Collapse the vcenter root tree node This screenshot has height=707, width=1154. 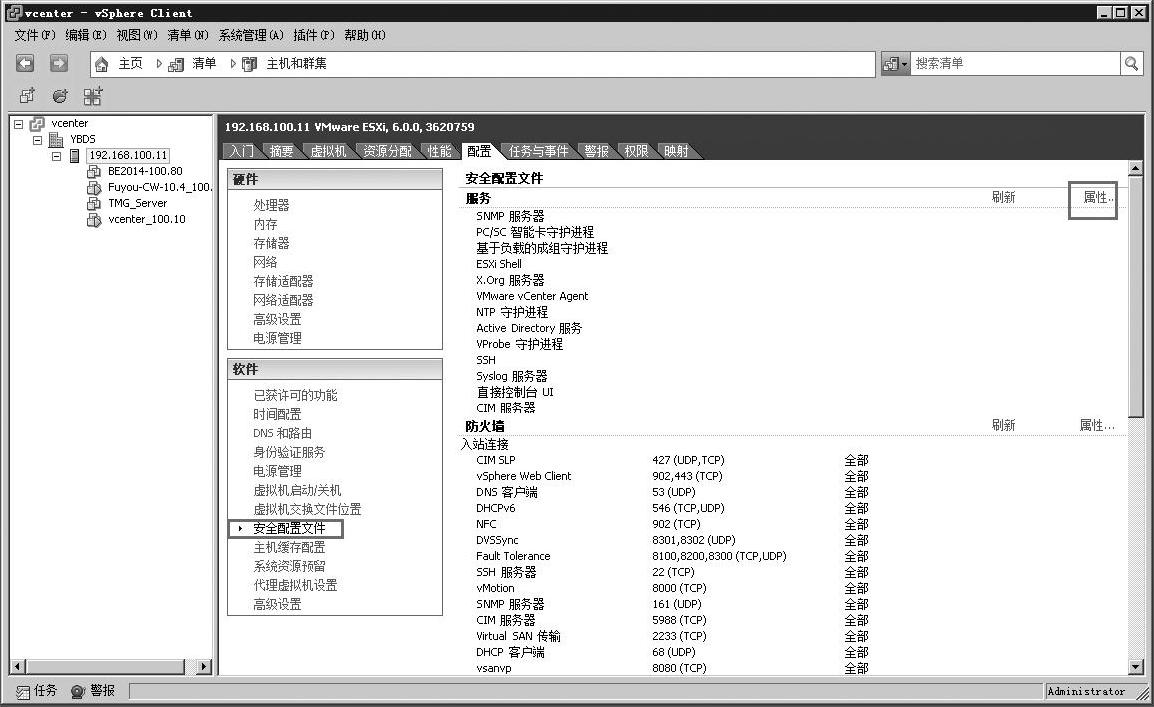(x=19, y=124)
